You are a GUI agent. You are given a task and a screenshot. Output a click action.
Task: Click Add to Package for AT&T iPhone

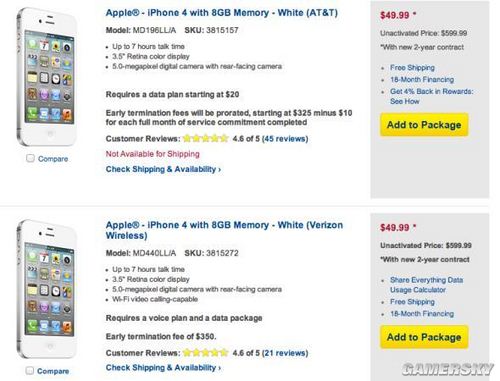424,125
